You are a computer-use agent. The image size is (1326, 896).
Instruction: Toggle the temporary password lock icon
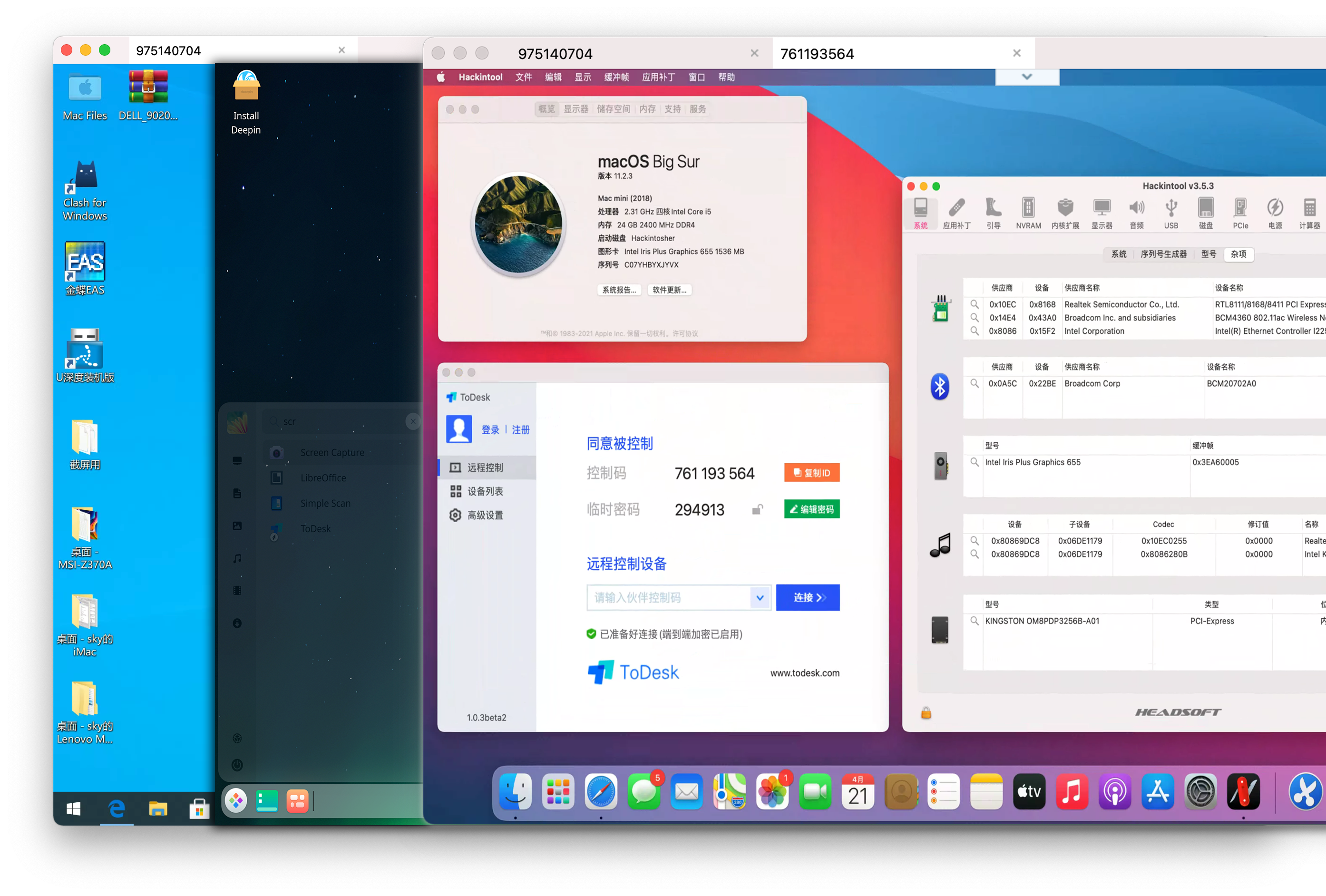pyautogui.click(x=757, y=509)
